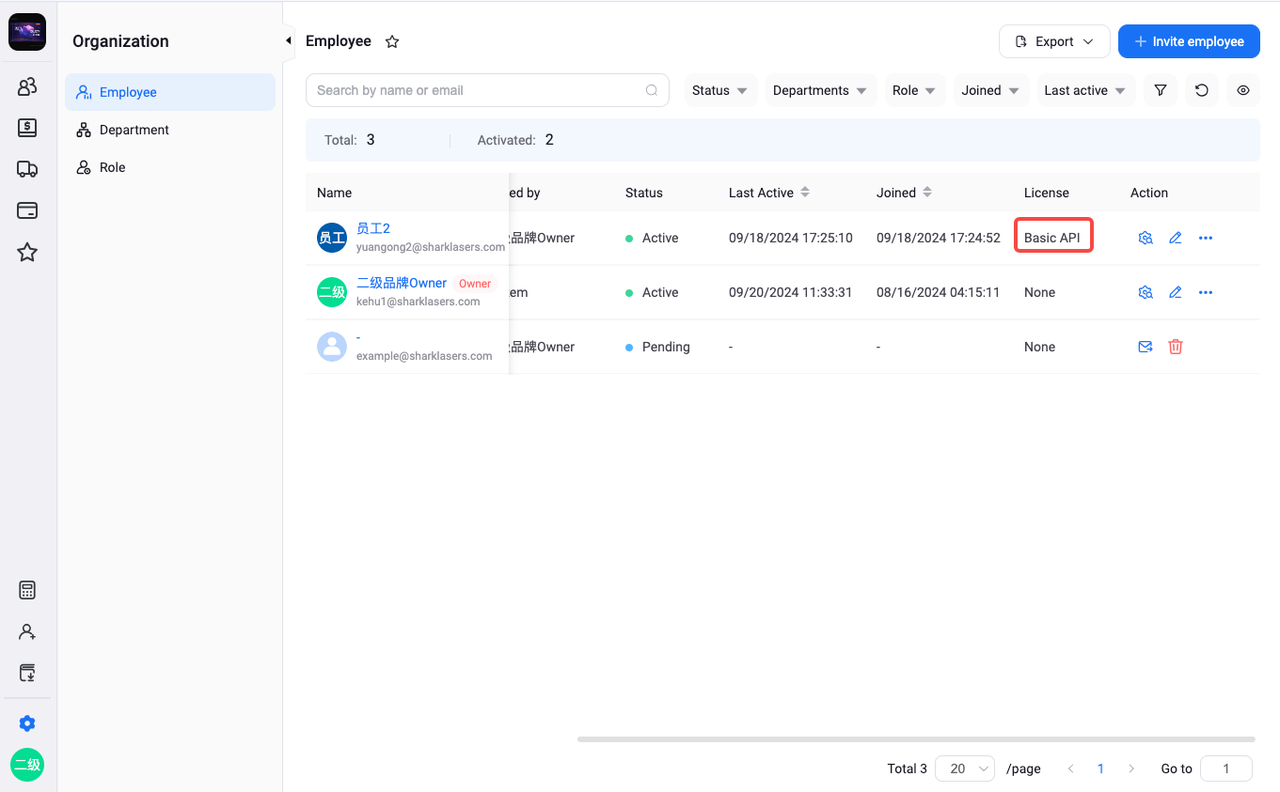Viewport: 1280px width, 792px height.
Task: Click the 员工 blue avatar in first row
Action: (331, 238)
